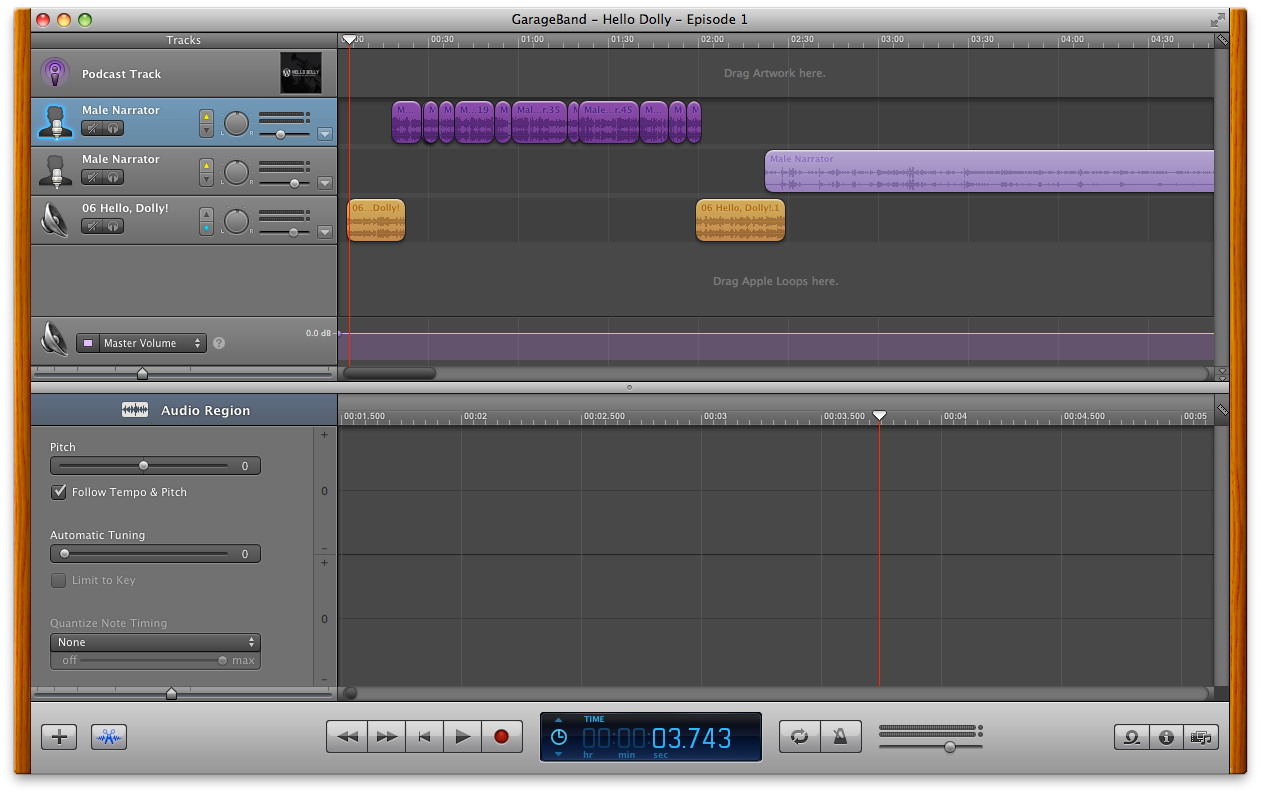Click the fast forward button

pos(385,736)
